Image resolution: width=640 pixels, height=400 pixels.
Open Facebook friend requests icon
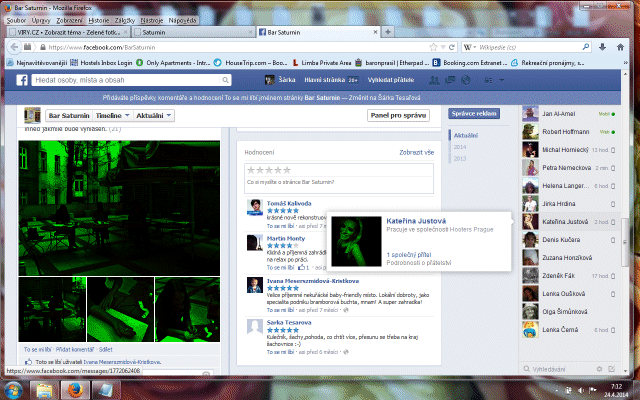click(434, 80)
